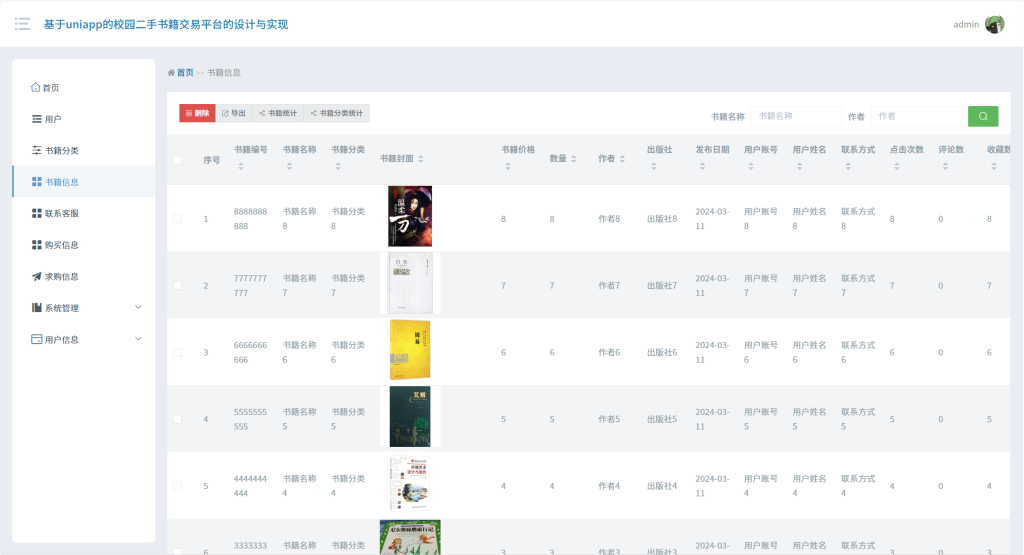Click the 购买信息 grid icon in sidebar
Screen dimensions: 1024x555
click(37, 245)
